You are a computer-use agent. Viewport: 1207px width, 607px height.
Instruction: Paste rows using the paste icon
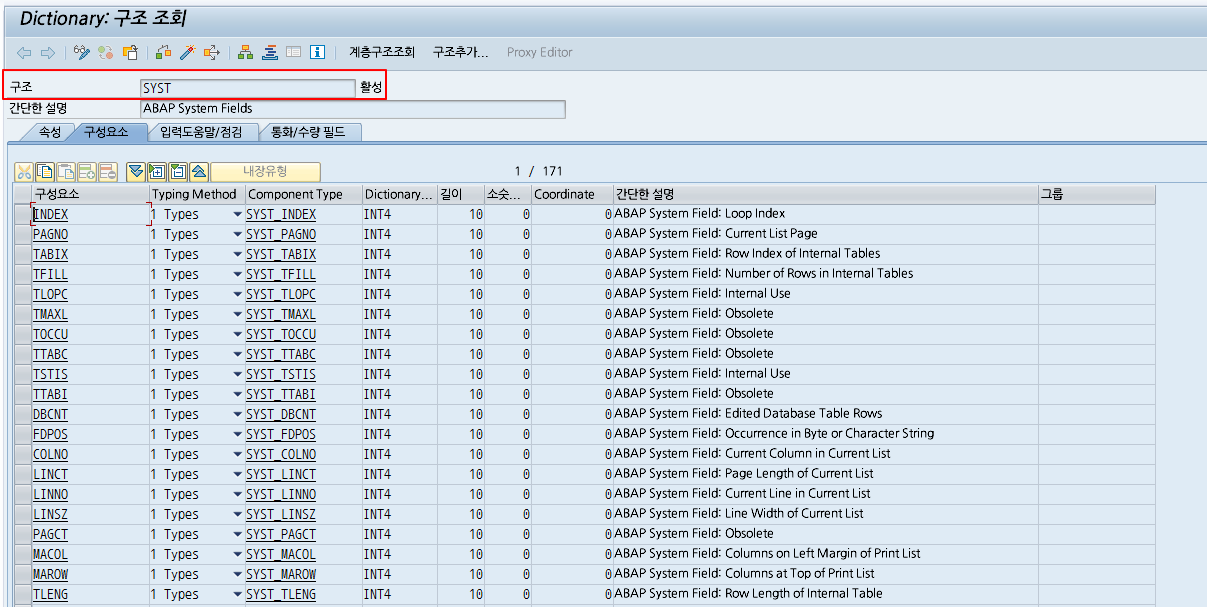click(x=65, y=172)
